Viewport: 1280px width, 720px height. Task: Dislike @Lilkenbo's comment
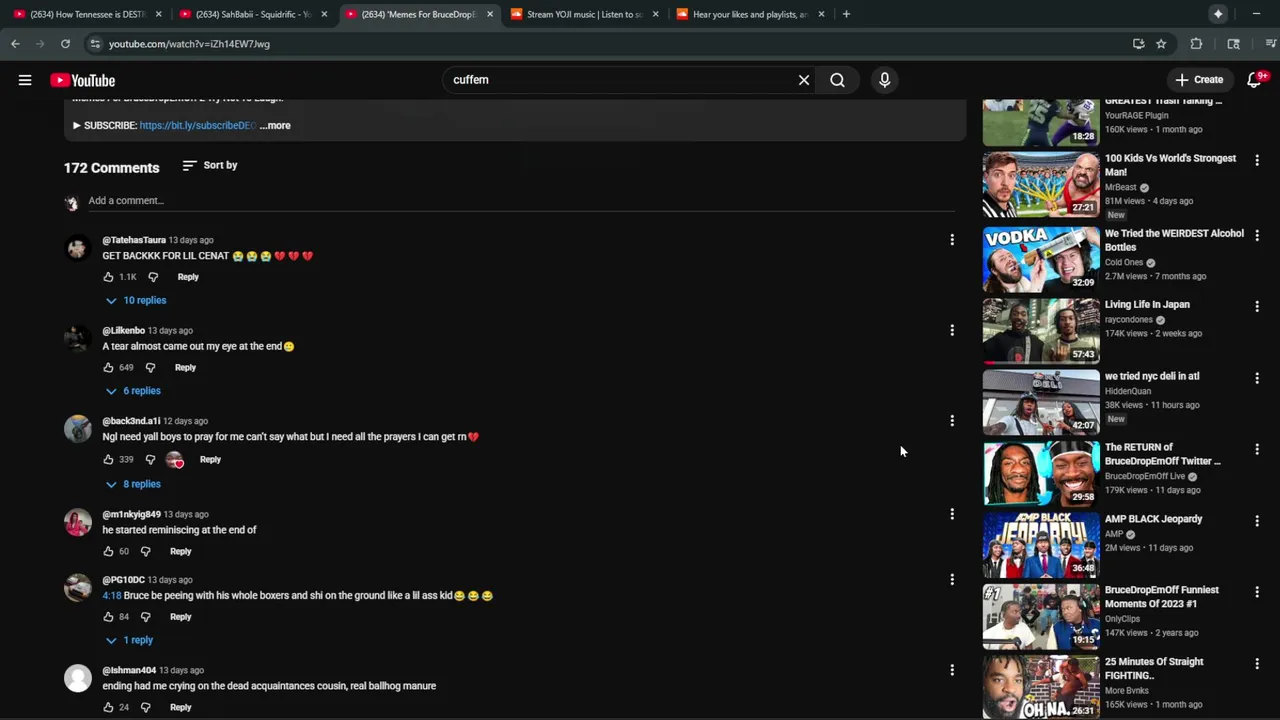150,367
